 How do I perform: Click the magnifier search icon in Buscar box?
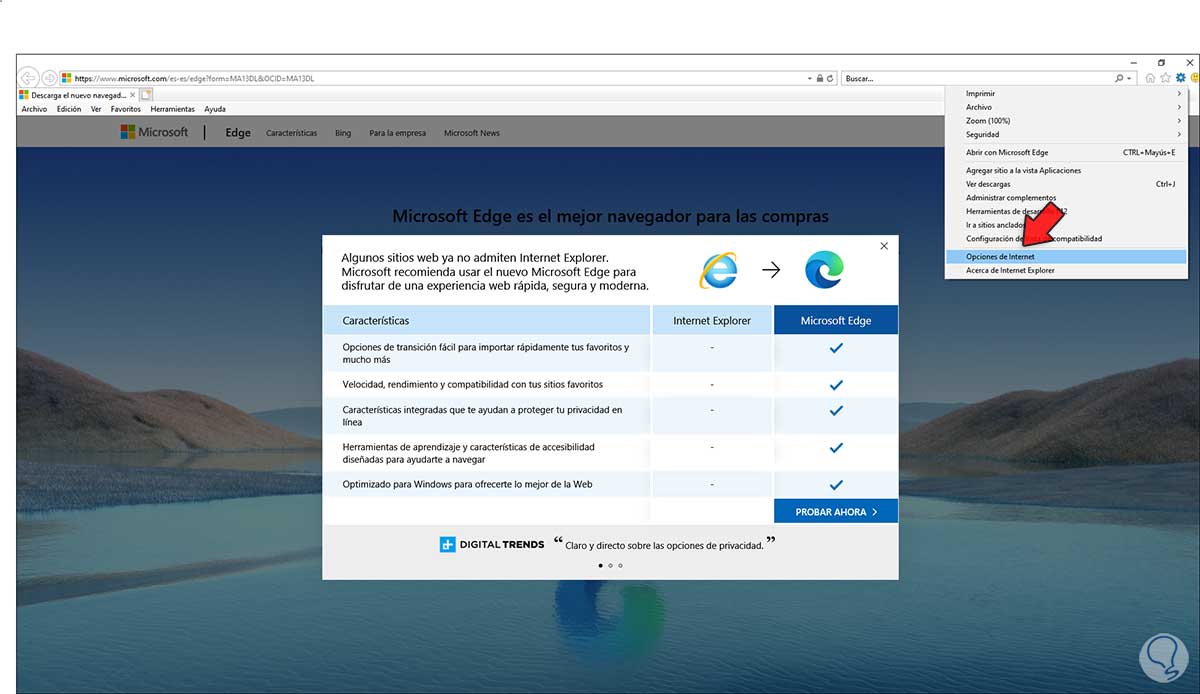(x=1119, y=78)
